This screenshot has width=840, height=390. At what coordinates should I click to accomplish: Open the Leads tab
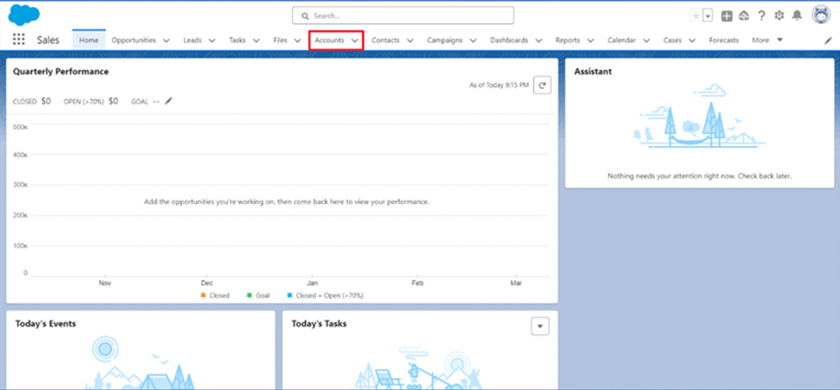192,40
